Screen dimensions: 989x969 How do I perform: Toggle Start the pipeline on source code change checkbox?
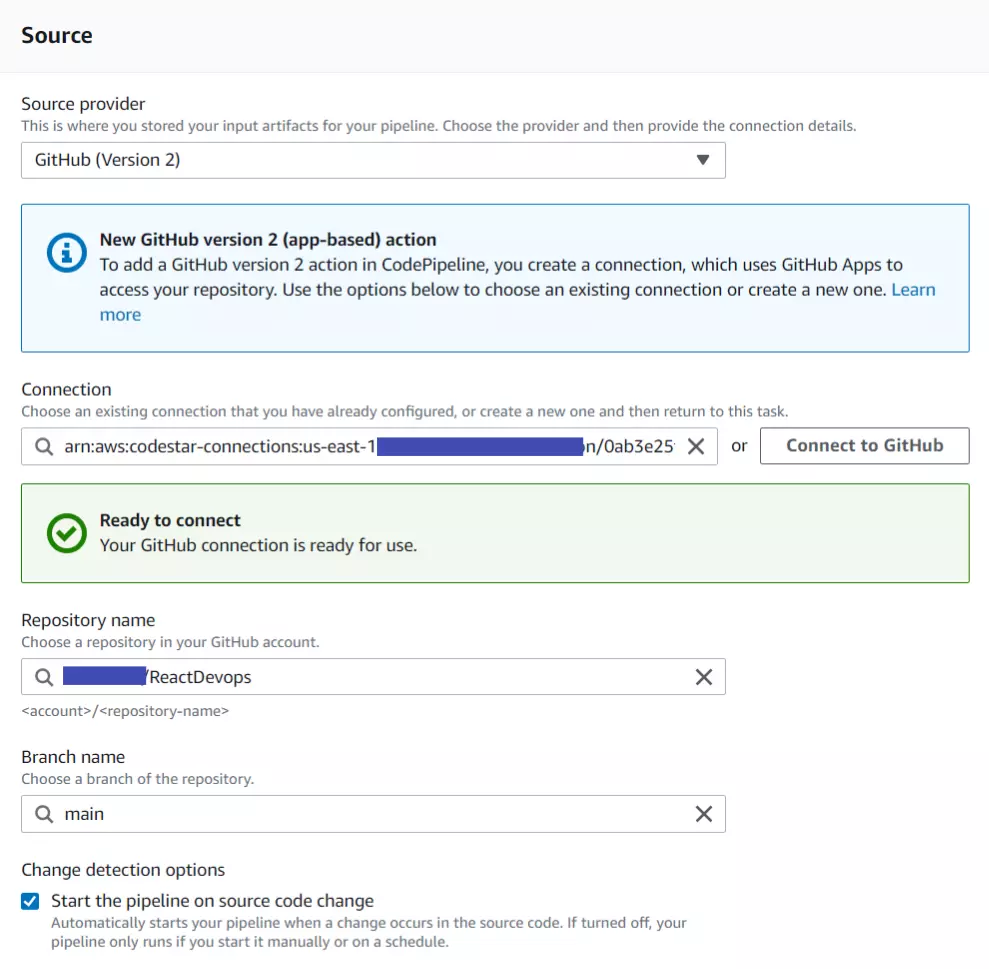30,901
